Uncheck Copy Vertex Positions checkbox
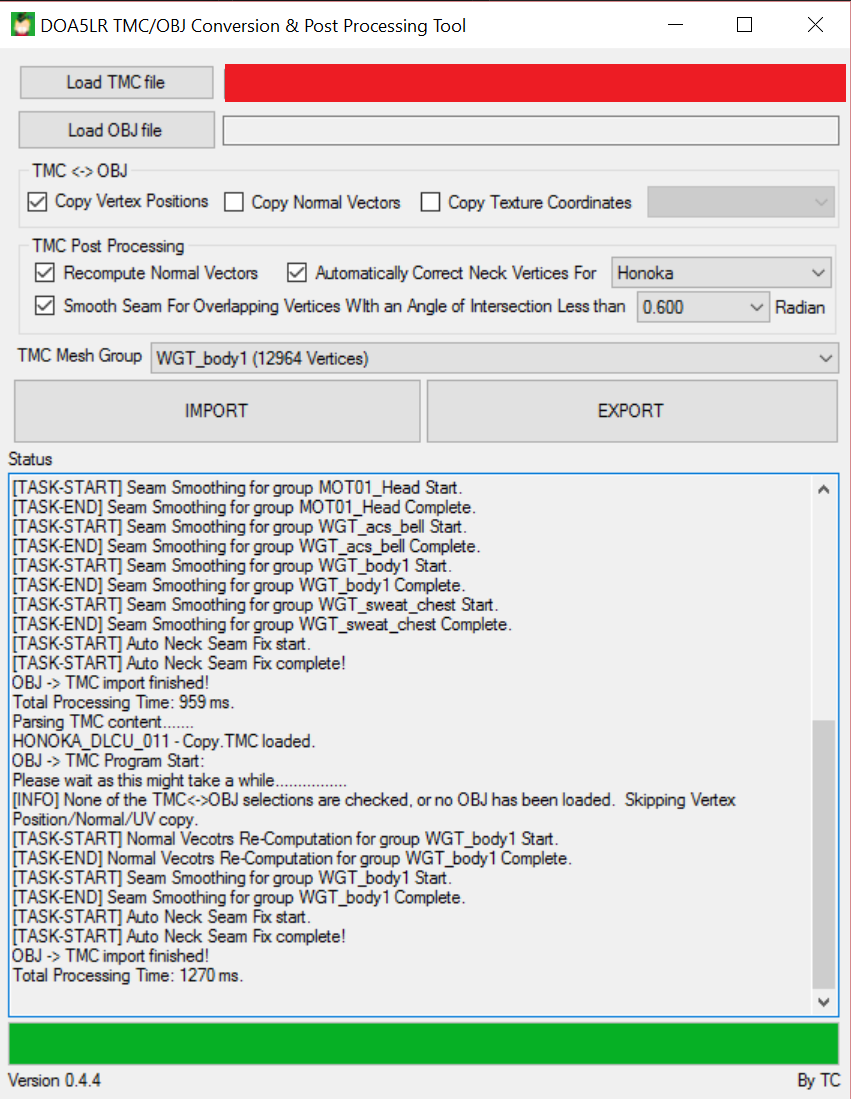 pos(38,202)
